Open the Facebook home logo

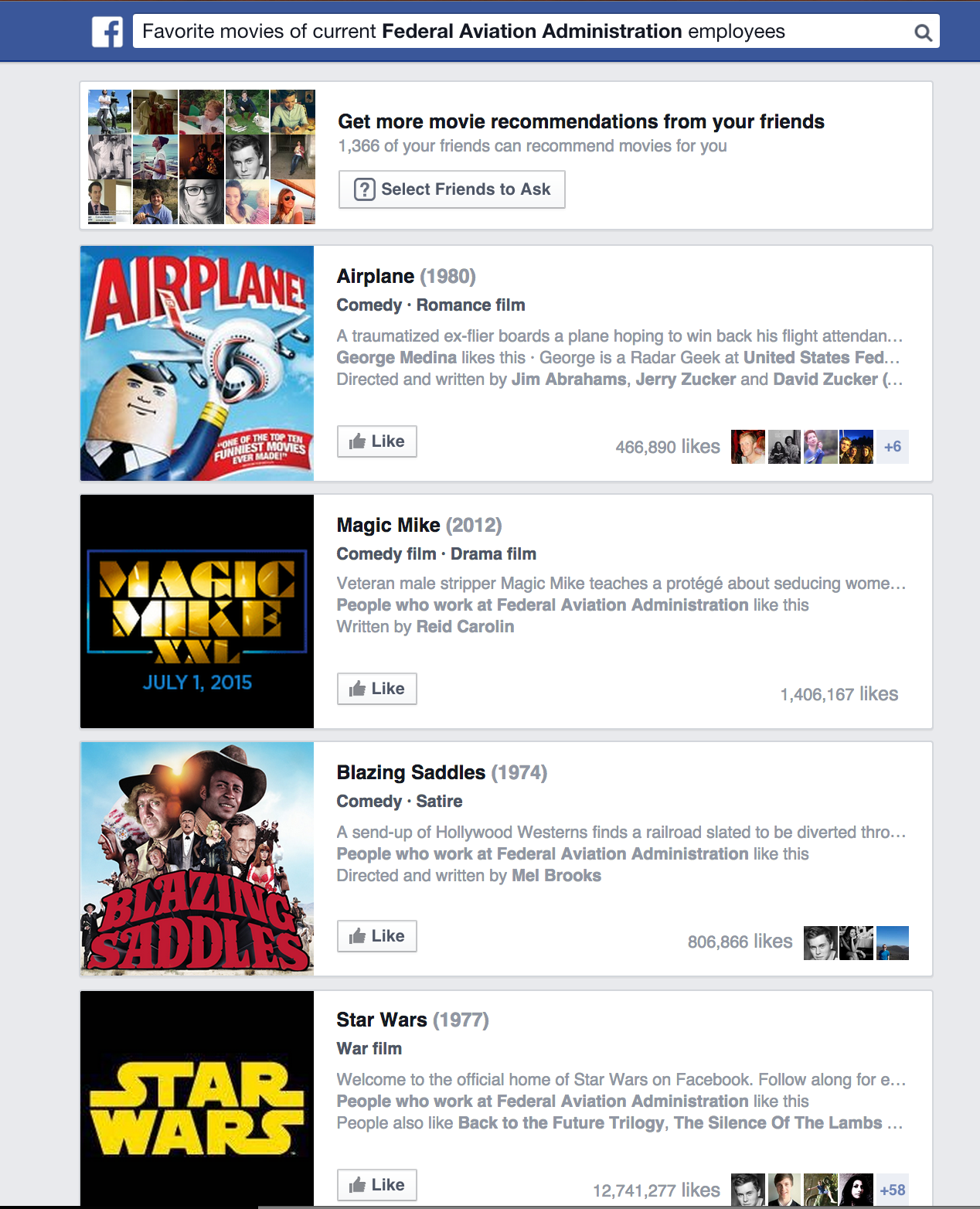[107, 32]
